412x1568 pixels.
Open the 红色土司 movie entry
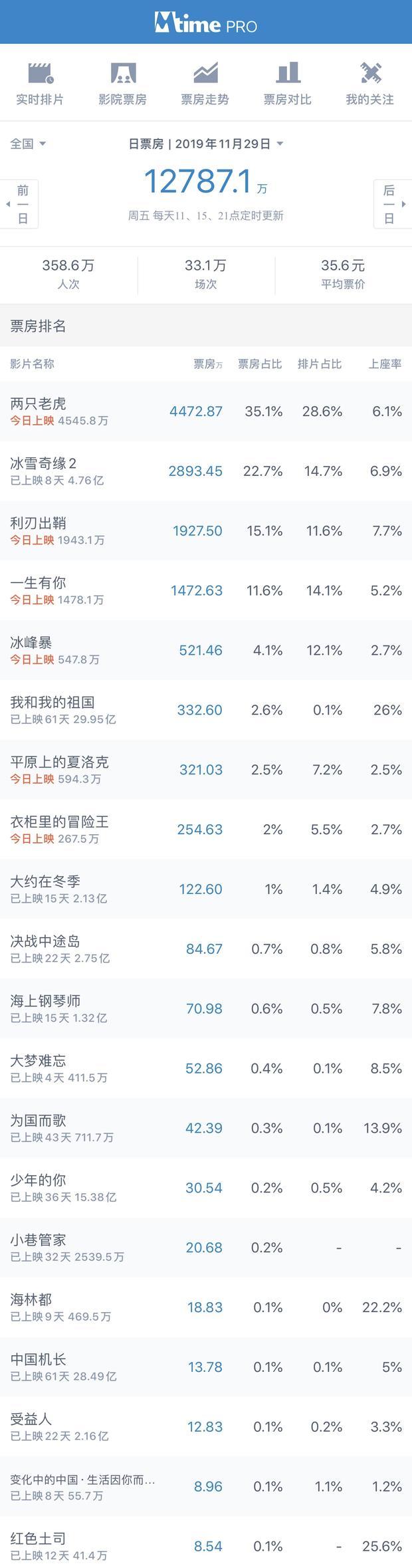pyautogui.click(x=206, y=1545)
